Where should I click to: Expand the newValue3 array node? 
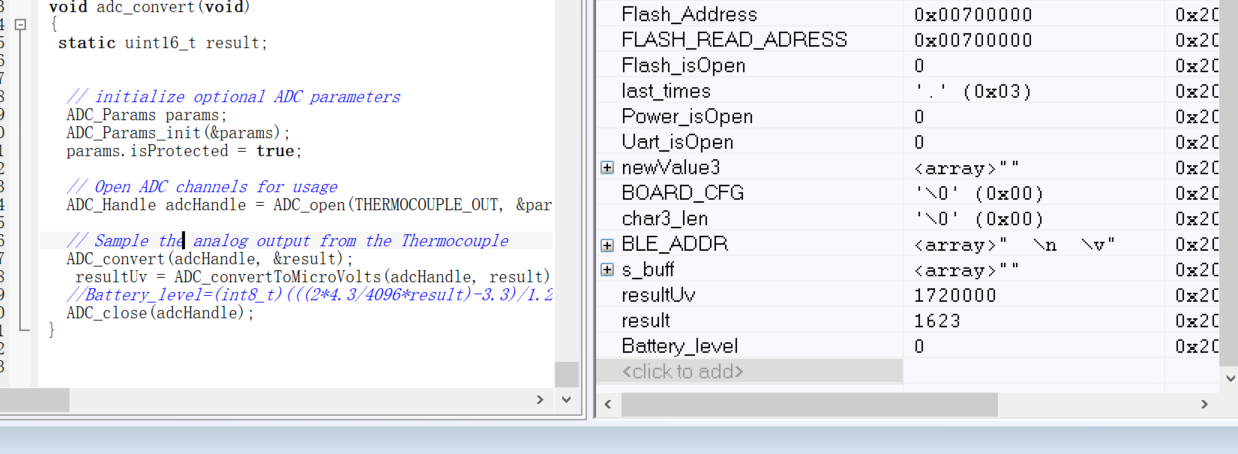click(607, 168)
